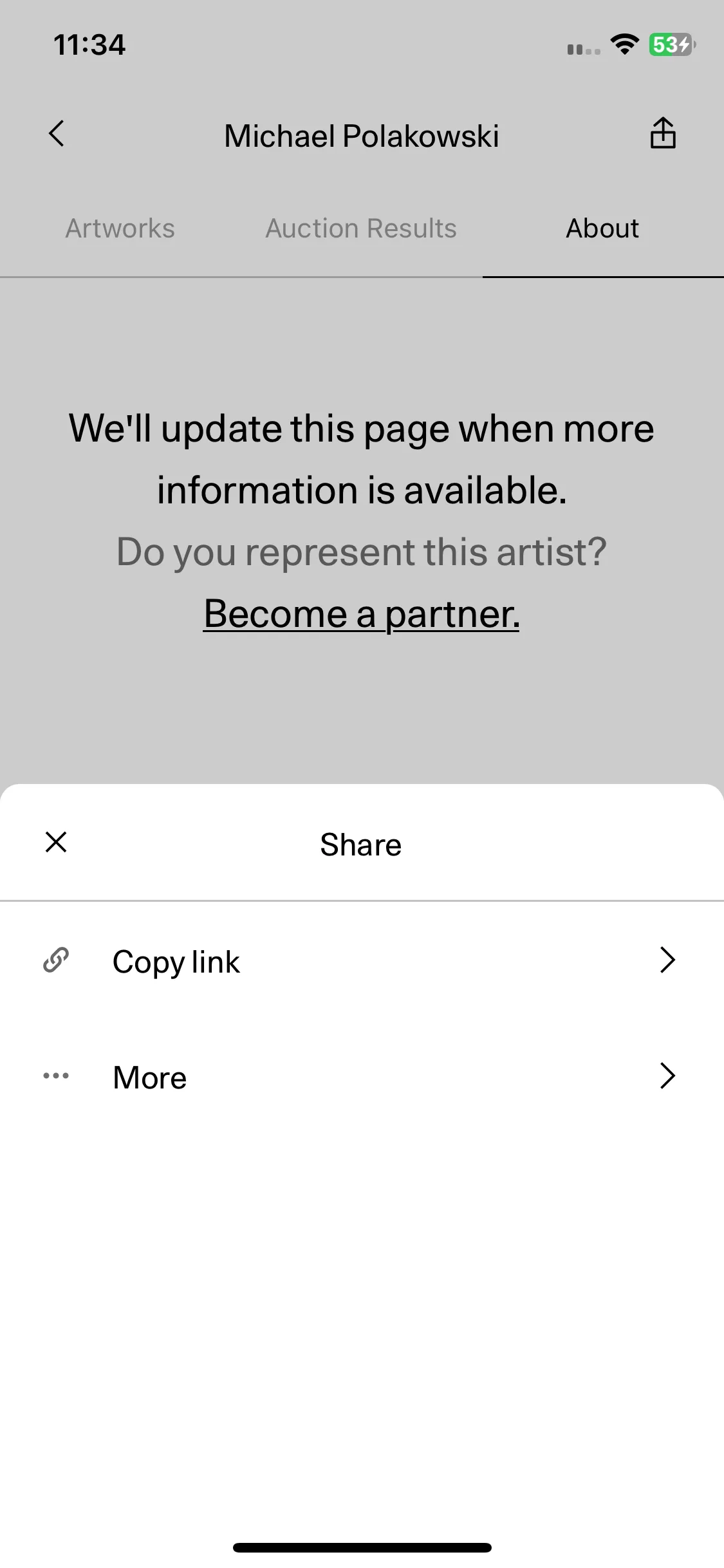Select the About tab
The width and height of the screenshot is (724, 1568).
click(x=602, y=229)
